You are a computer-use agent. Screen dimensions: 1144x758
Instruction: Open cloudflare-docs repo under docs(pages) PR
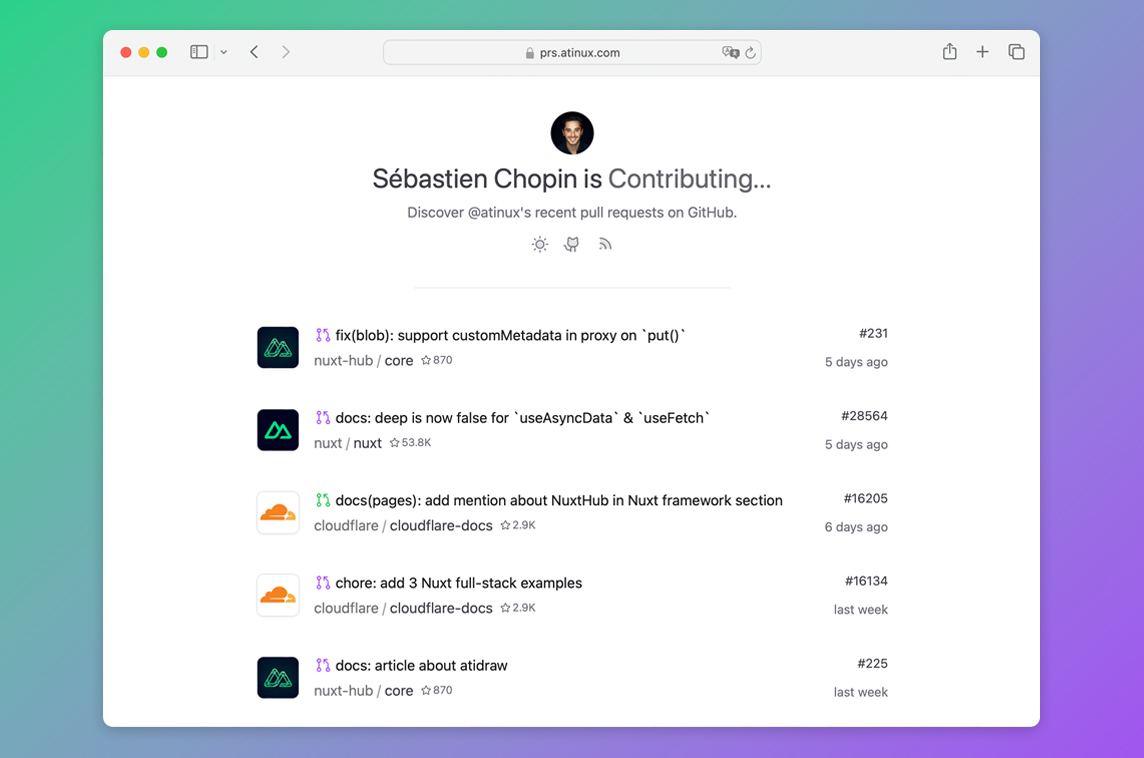tap(403, 525)
